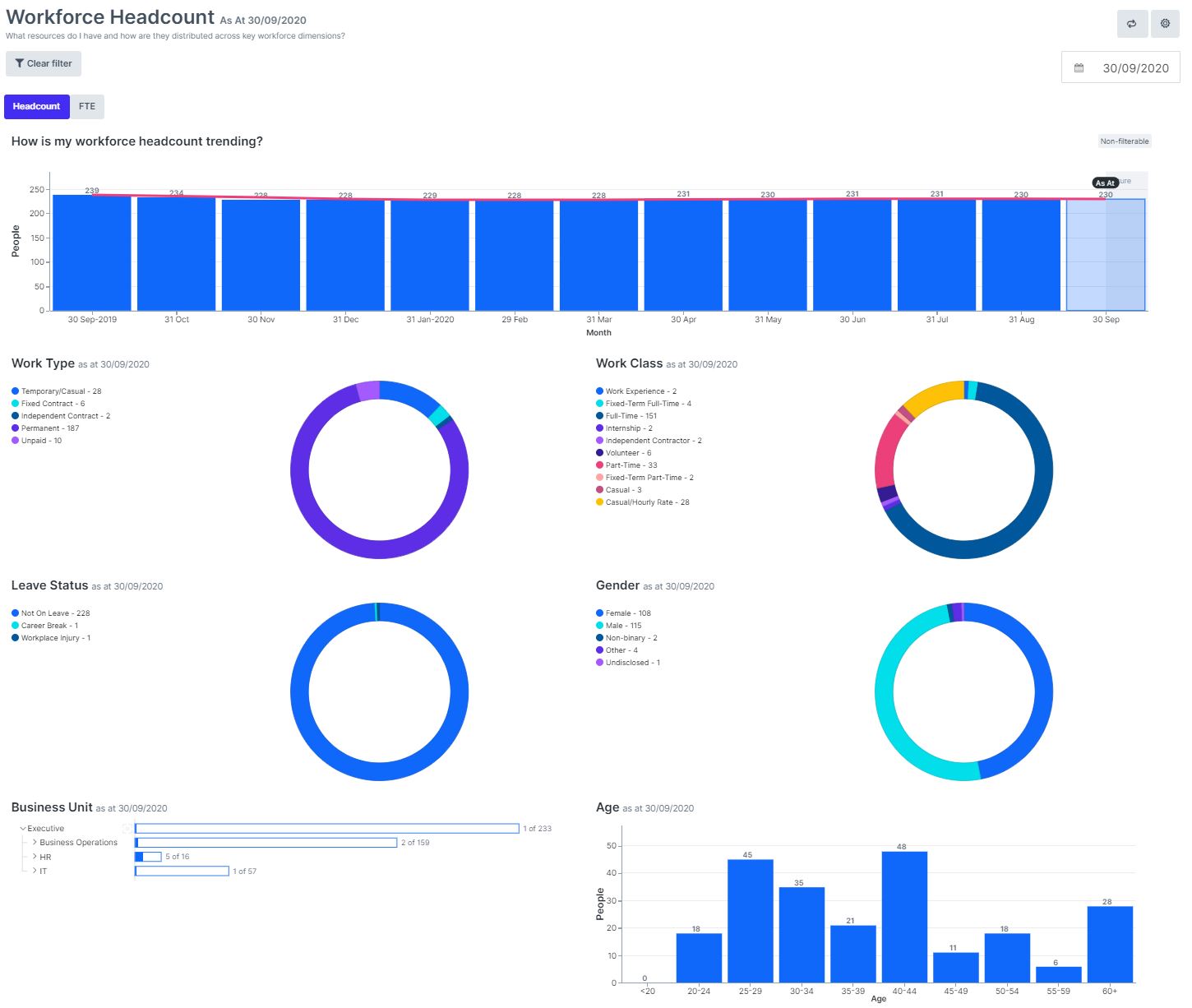Open the settings gear icon

pos(1165,24)
